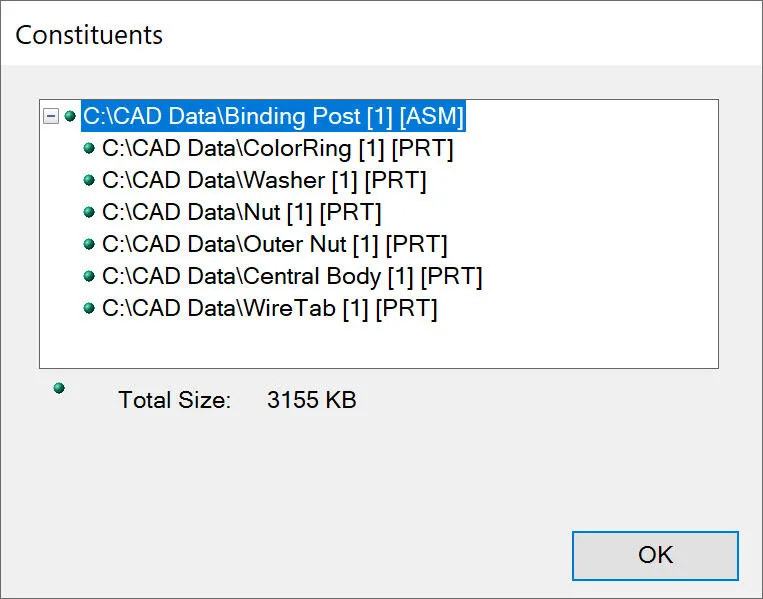Click the green dot next to WireTab

tap(89, 308)
